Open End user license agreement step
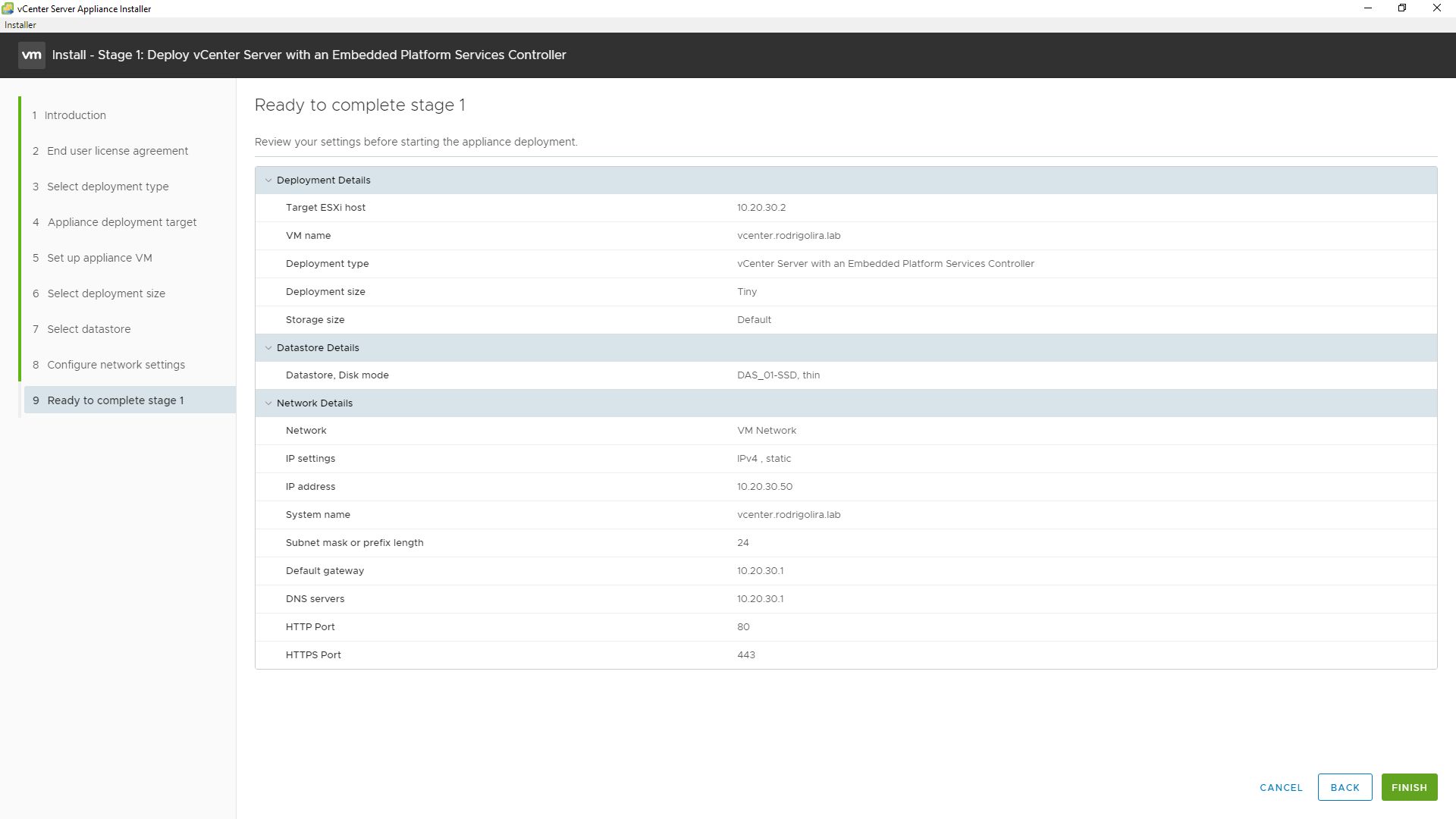 117,151
